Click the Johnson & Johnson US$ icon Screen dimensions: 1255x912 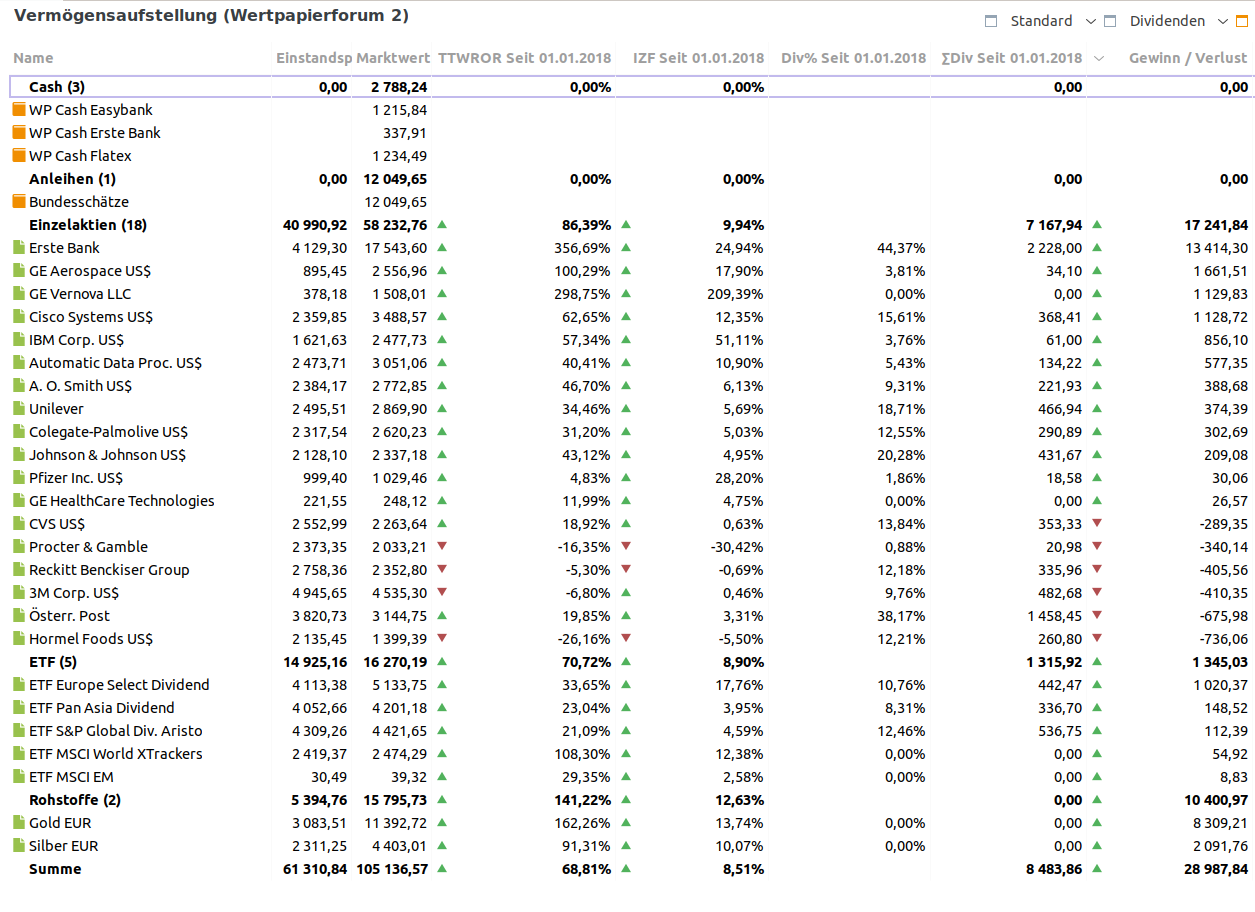click(x=19, y=454)
